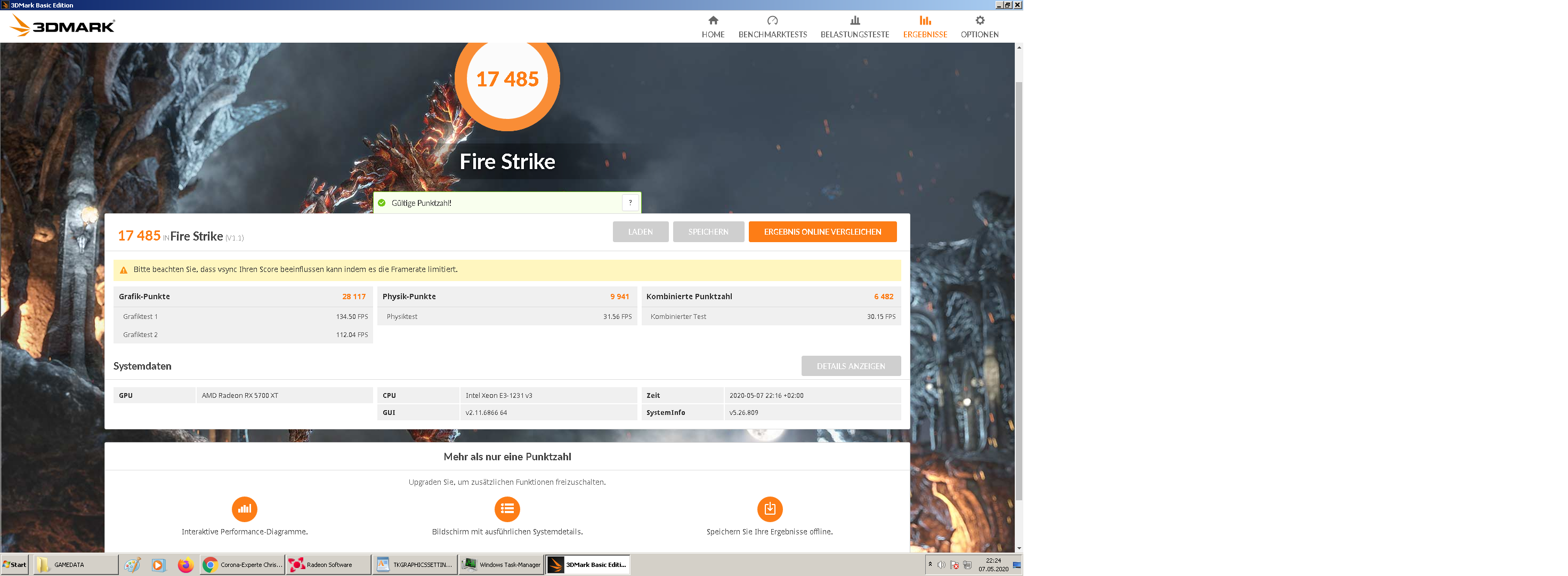Open Benchmarktests gauge icon
1568x576 pixels.
(772, 21)
